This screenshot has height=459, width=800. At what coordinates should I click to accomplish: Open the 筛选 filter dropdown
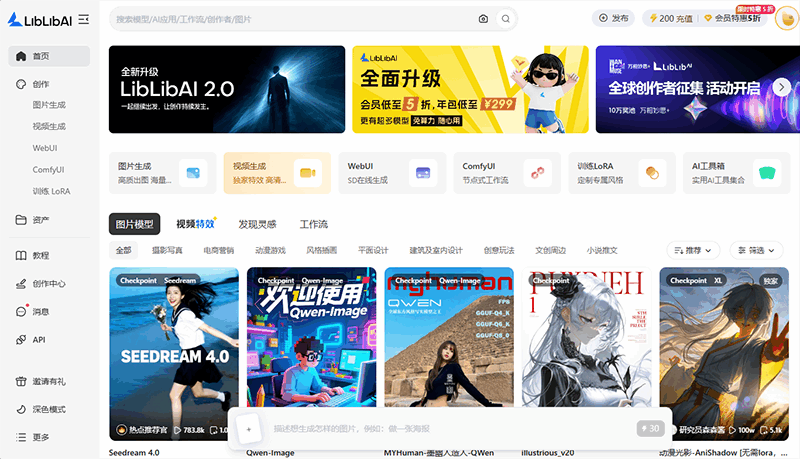tap(757, 250)
